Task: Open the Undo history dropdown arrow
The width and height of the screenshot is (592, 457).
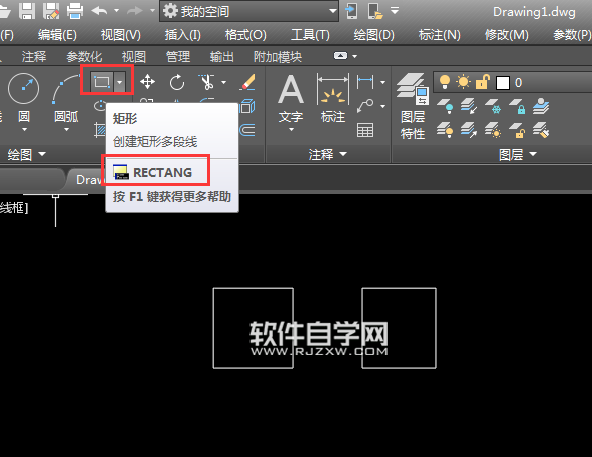Action: tap(116, 11)
